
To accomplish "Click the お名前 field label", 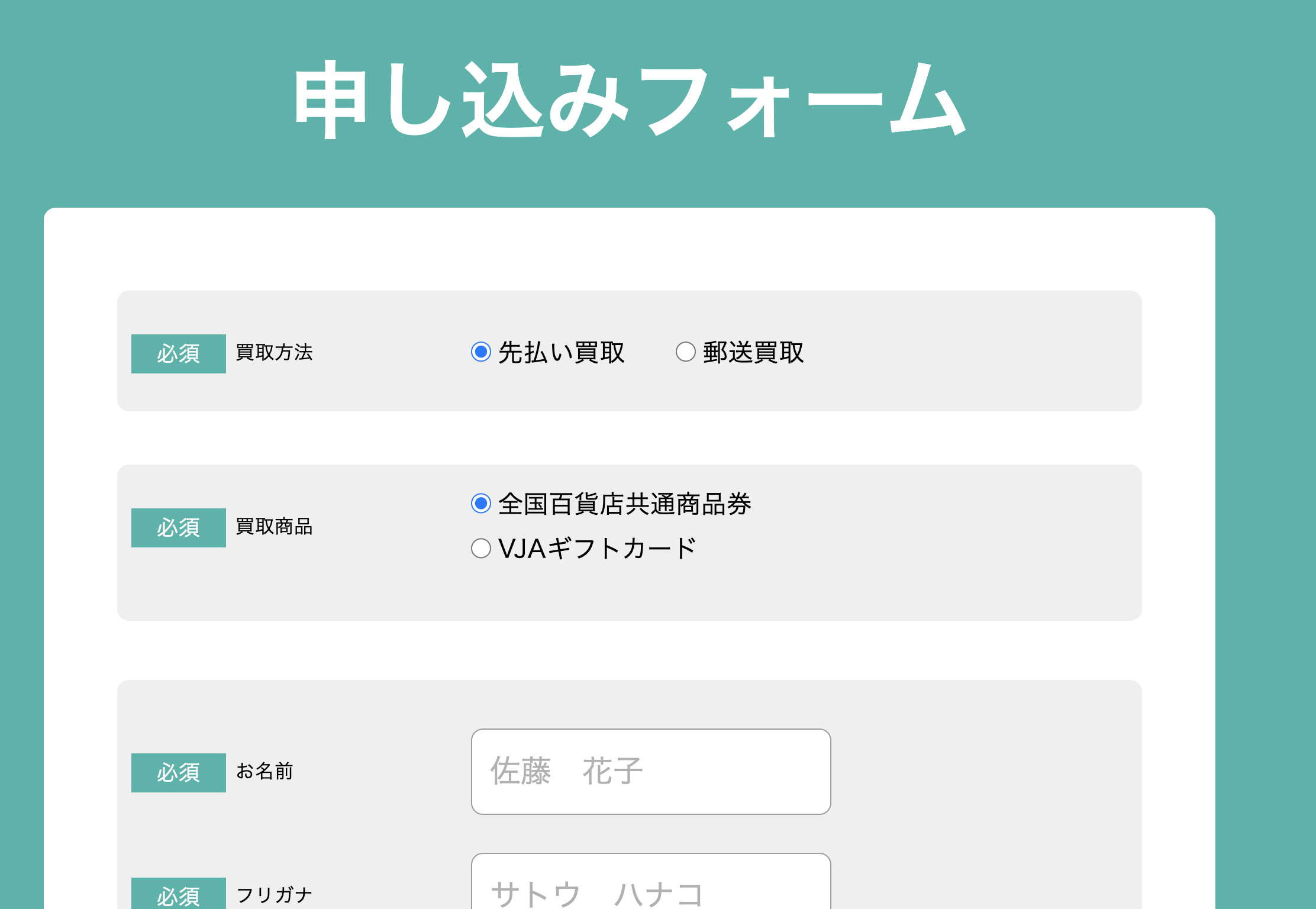I will click(x=265, y=772).
